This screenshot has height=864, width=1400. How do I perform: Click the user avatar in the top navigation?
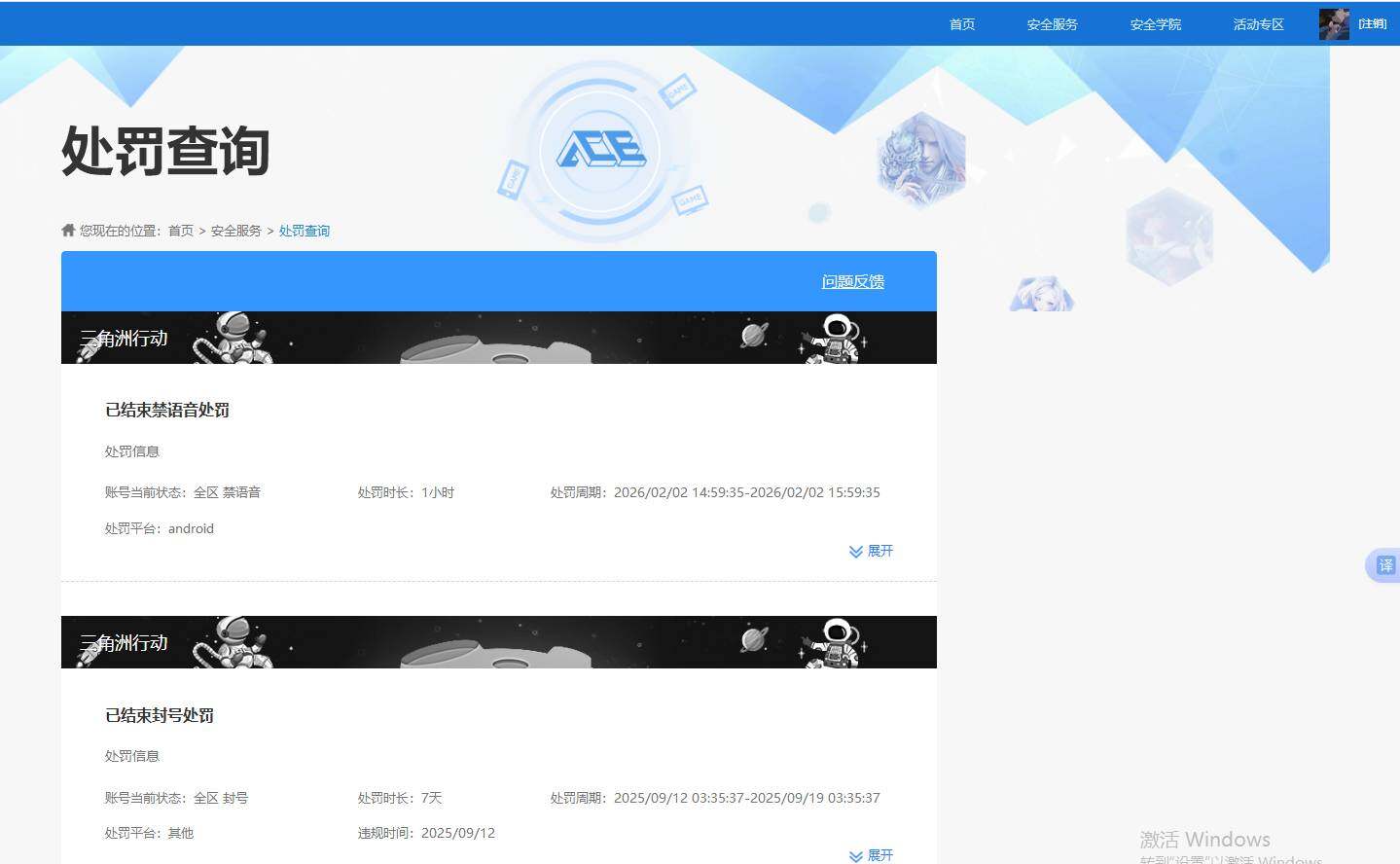[1332, 23]
